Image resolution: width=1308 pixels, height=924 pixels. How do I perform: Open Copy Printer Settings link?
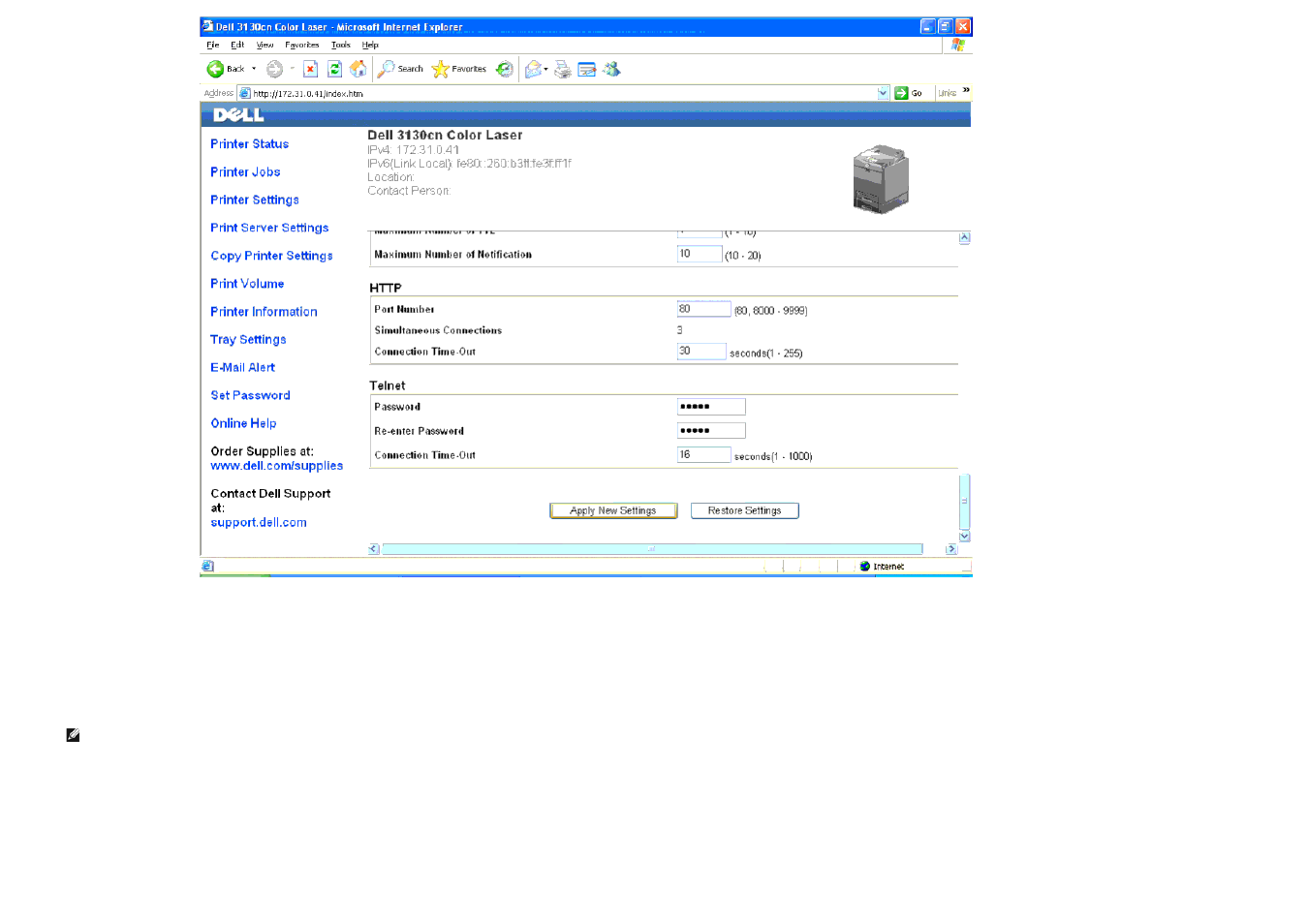pos(271,256)
